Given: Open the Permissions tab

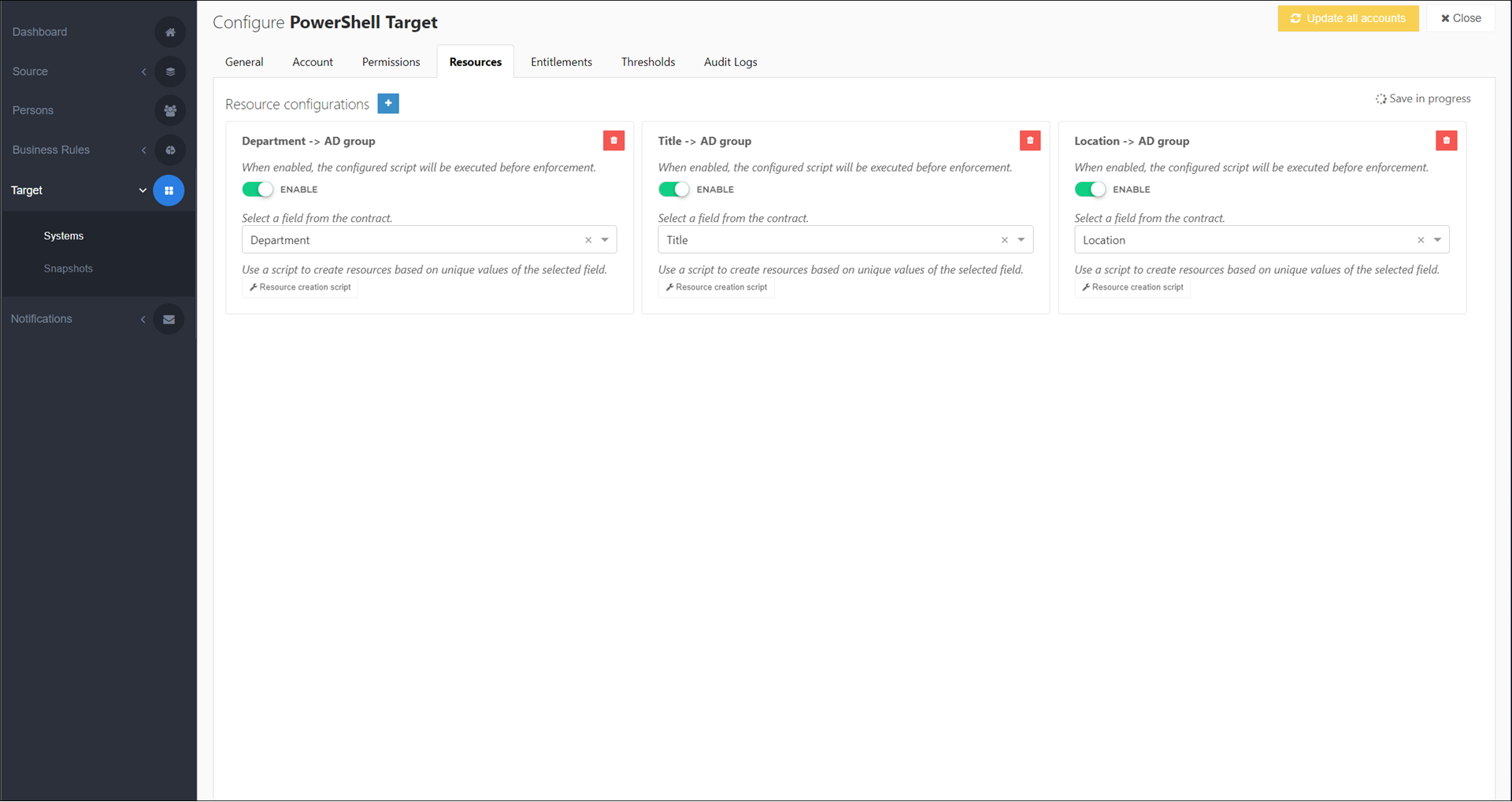Looking at the screenshot, I should (391, 62).
